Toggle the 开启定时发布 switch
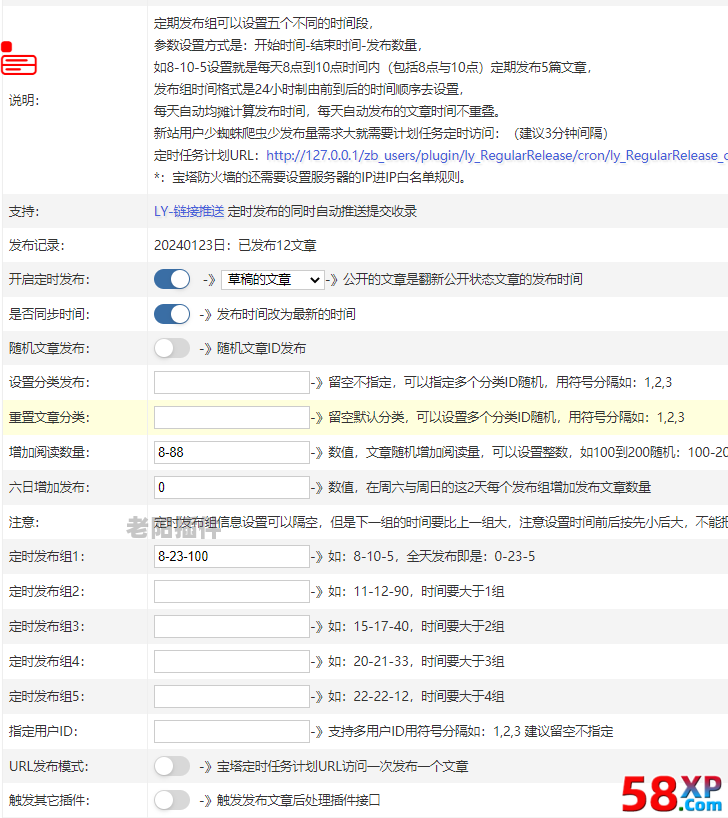728x818 pixels. point(172,280)
